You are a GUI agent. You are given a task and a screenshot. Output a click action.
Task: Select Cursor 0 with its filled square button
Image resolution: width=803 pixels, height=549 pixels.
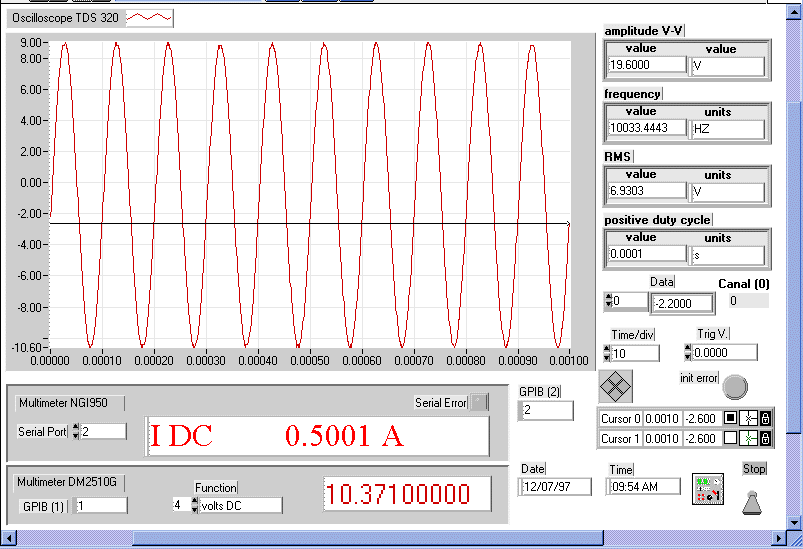point(730,418)
